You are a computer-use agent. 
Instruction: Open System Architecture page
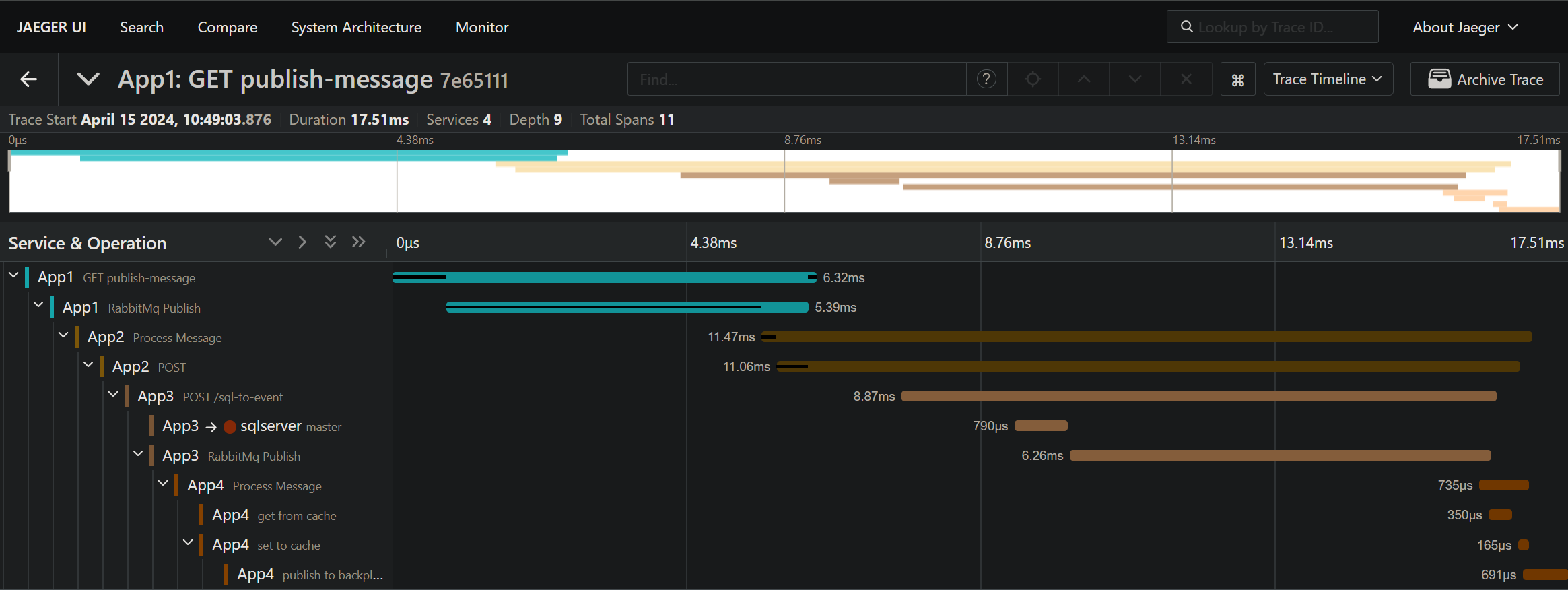coord(356,27)
